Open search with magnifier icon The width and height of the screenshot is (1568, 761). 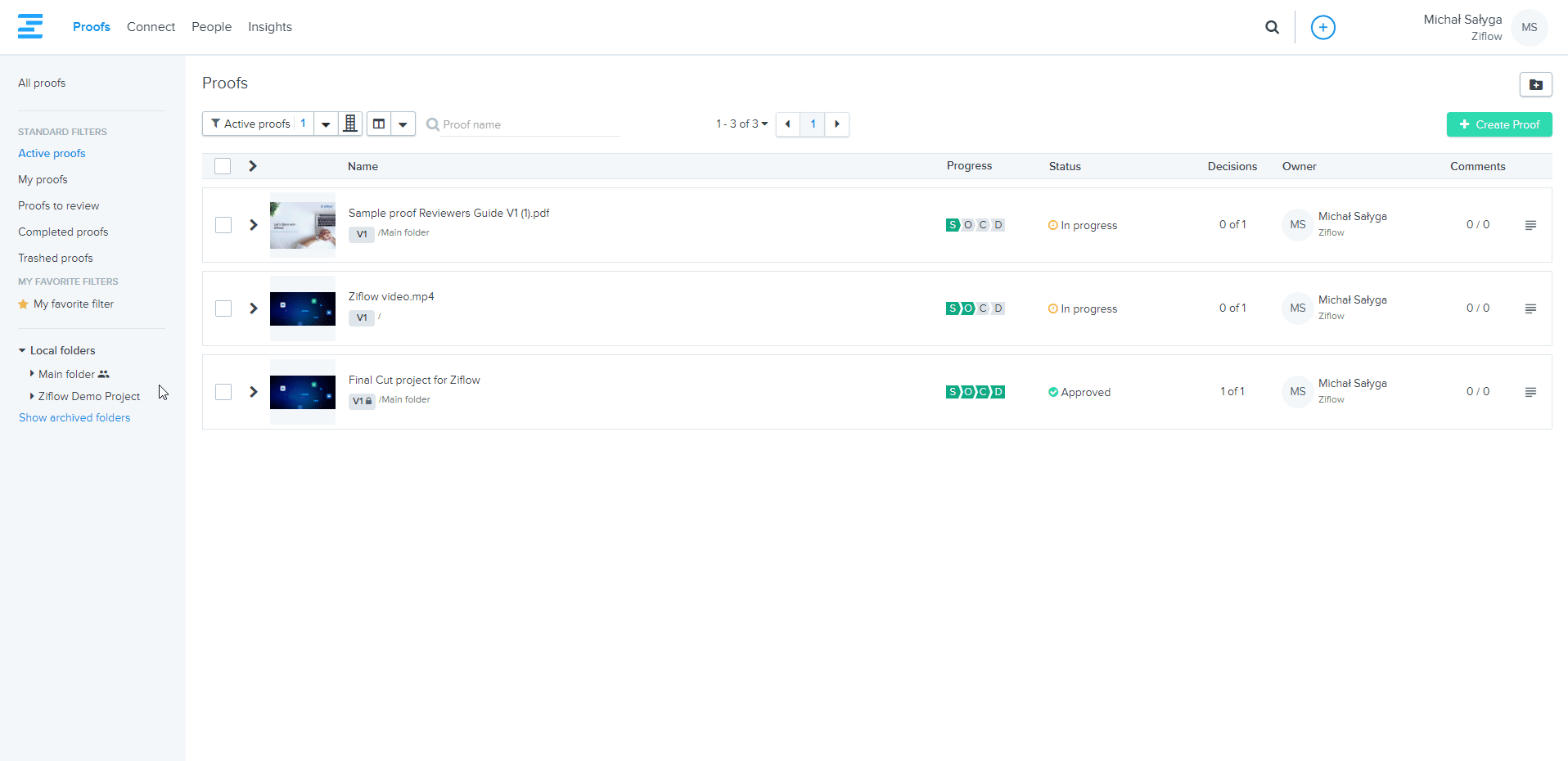(x=1272, y=27)
